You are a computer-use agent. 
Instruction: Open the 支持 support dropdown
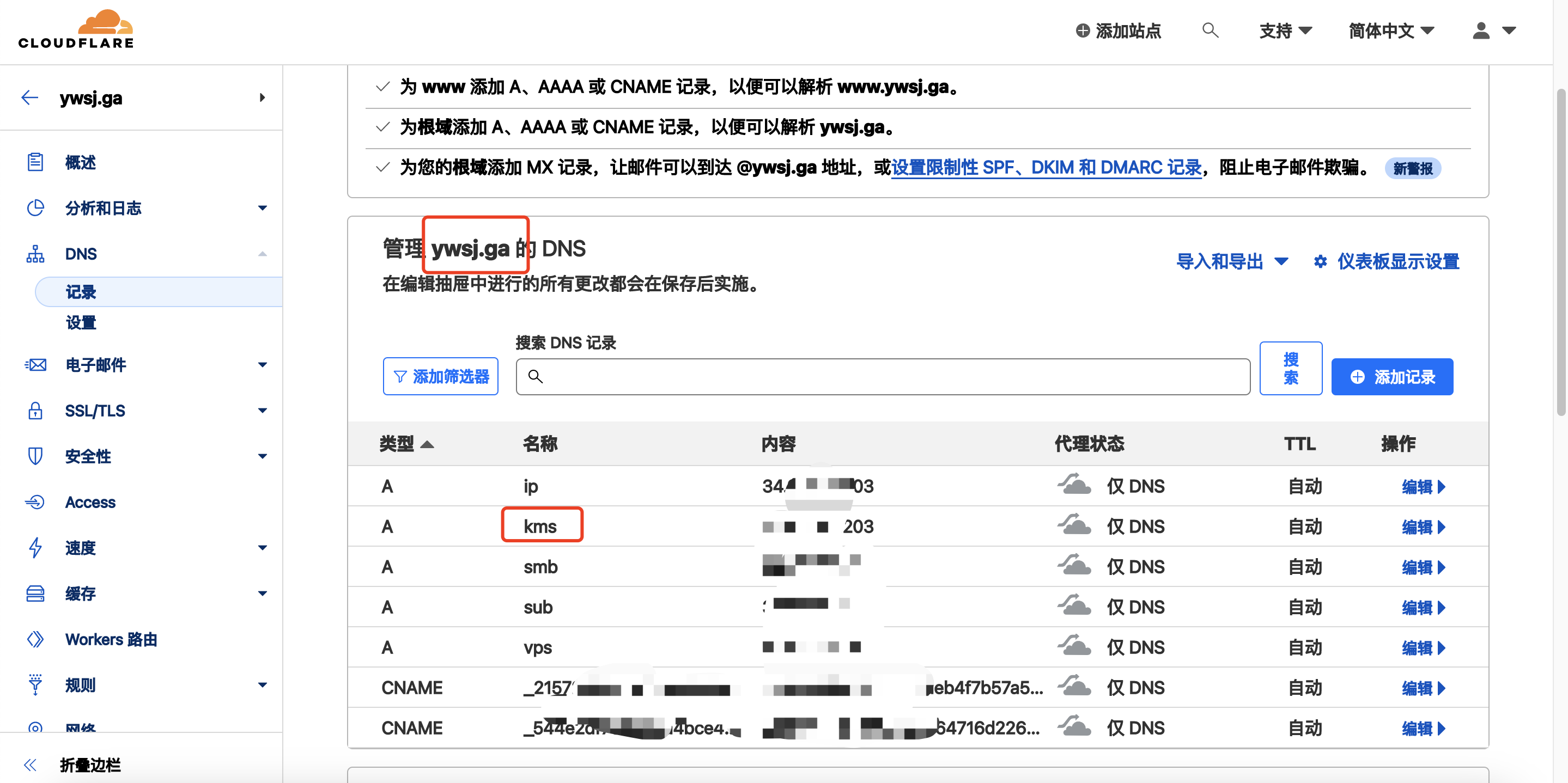point(1286,30)
